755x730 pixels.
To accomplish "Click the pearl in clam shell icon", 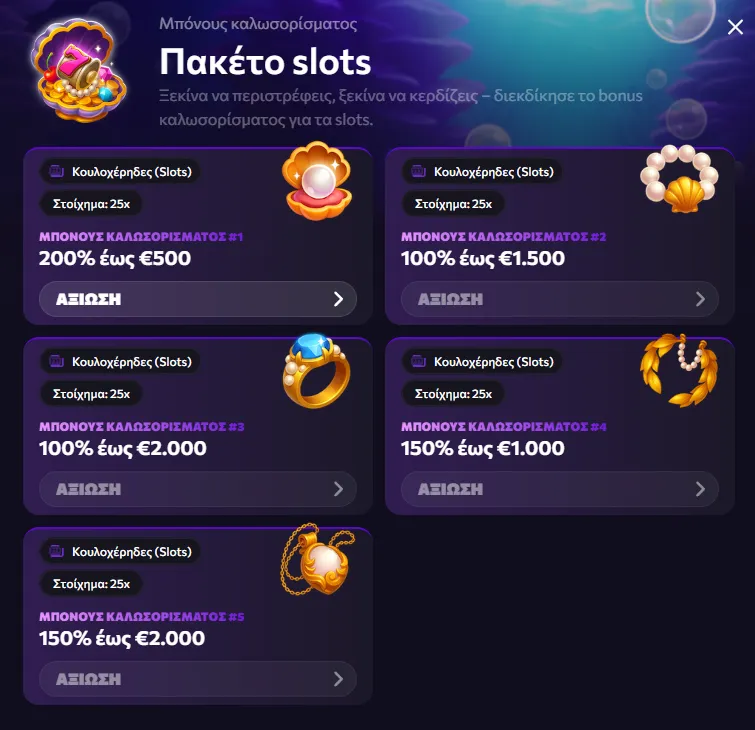I will [317, 181].
